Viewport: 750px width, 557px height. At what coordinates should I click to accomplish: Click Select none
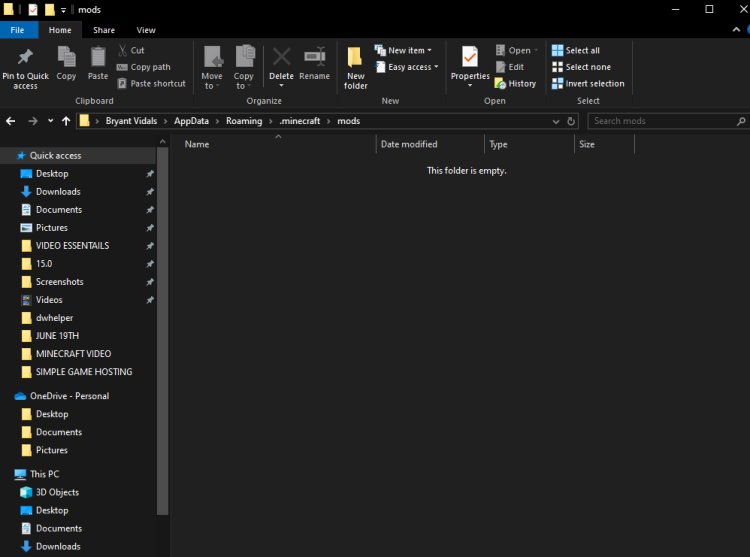pos(581,67)
